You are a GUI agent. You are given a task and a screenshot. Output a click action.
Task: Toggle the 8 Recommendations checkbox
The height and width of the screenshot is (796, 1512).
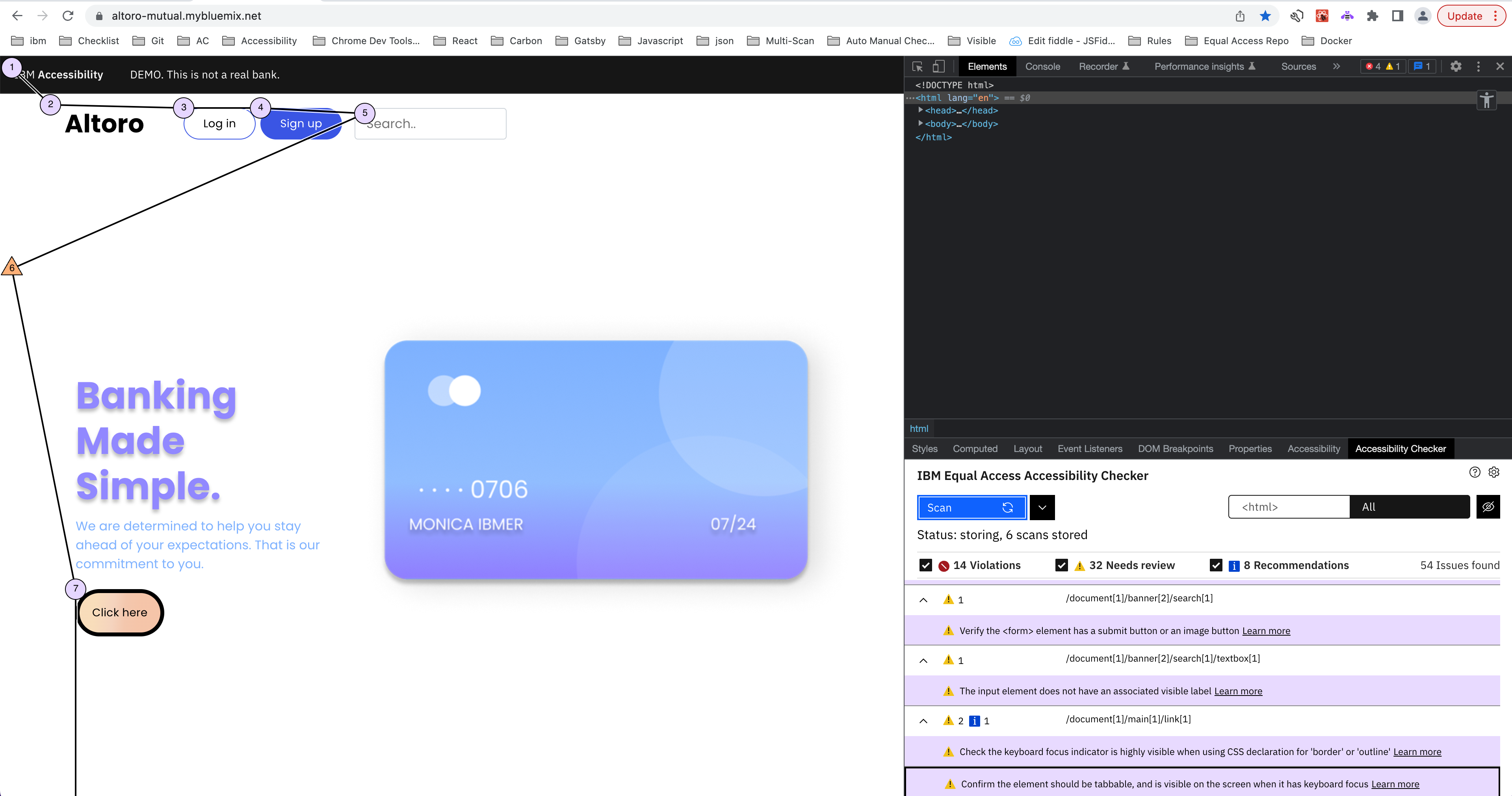coord(1216,565)
